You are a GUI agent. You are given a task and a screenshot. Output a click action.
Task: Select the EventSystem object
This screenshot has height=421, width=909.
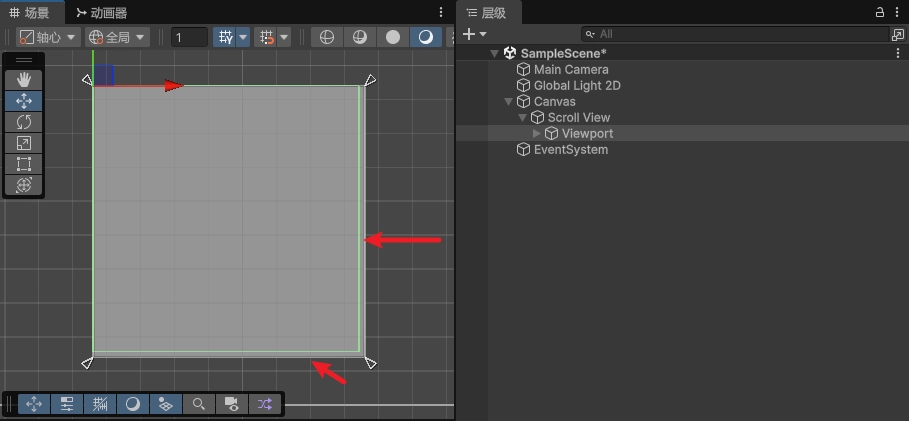571,150
